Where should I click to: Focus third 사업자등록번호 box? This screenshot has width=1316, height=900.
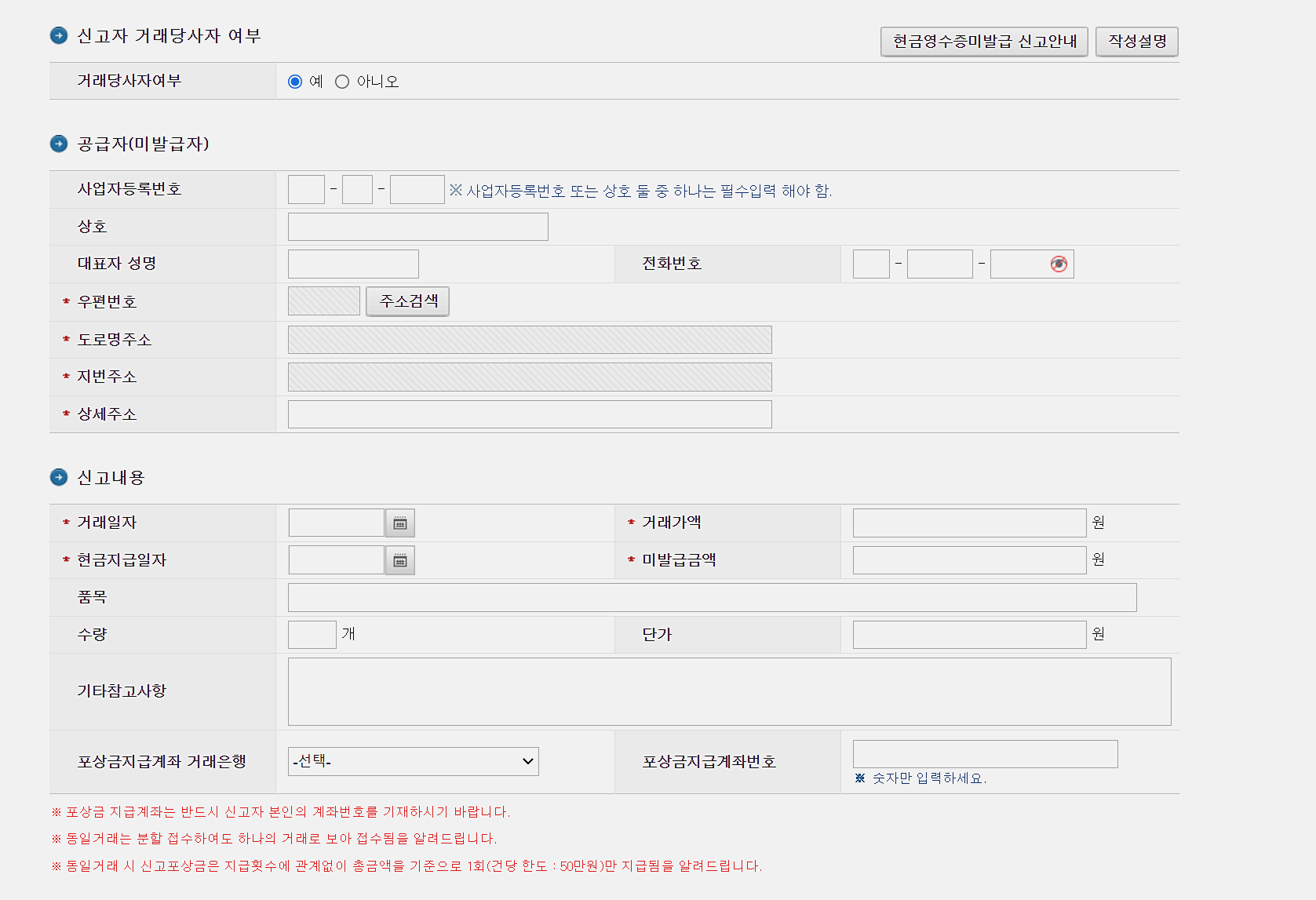417,190
